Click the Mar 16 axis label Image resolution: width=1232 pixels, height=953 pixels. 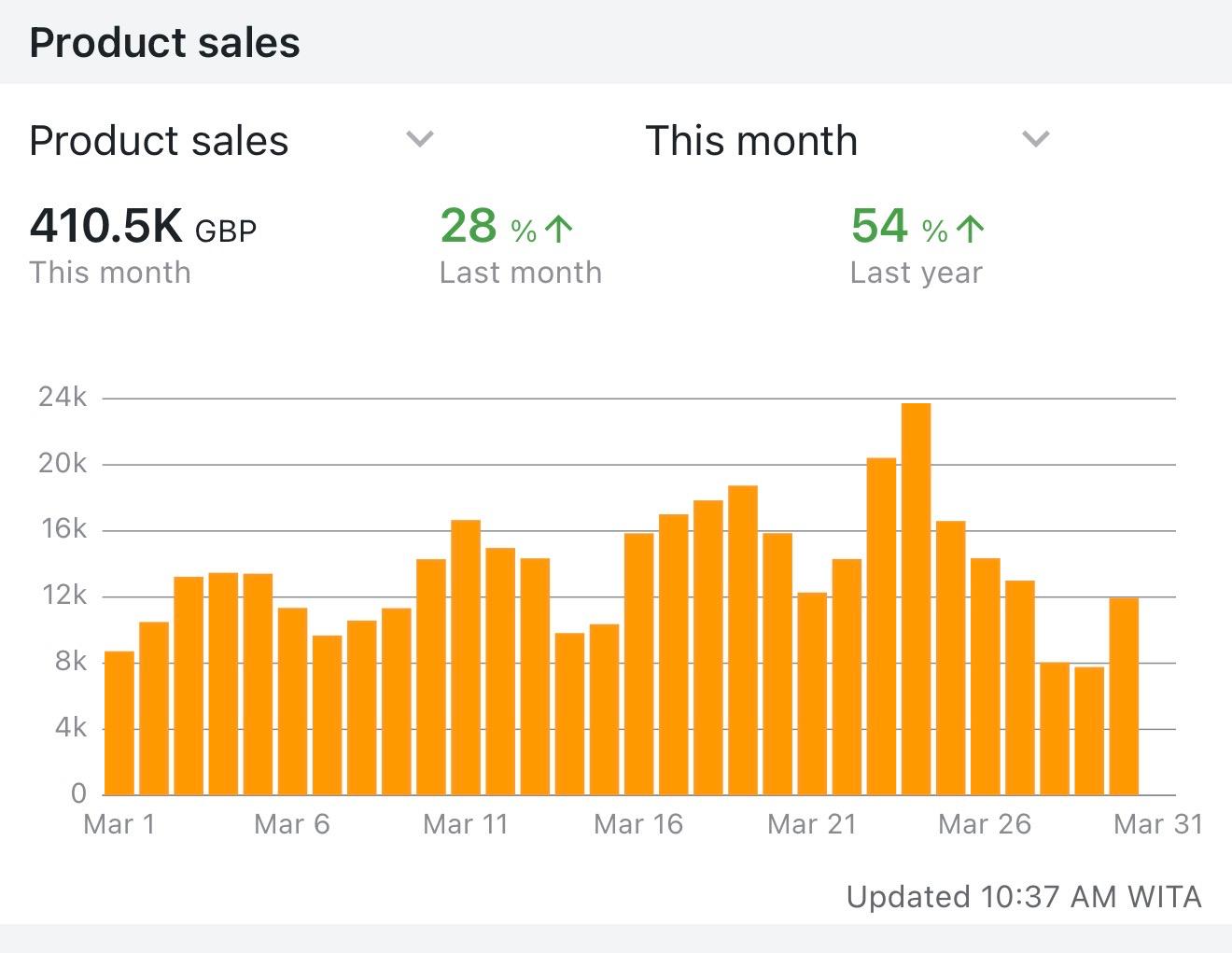tap(638, 824)
